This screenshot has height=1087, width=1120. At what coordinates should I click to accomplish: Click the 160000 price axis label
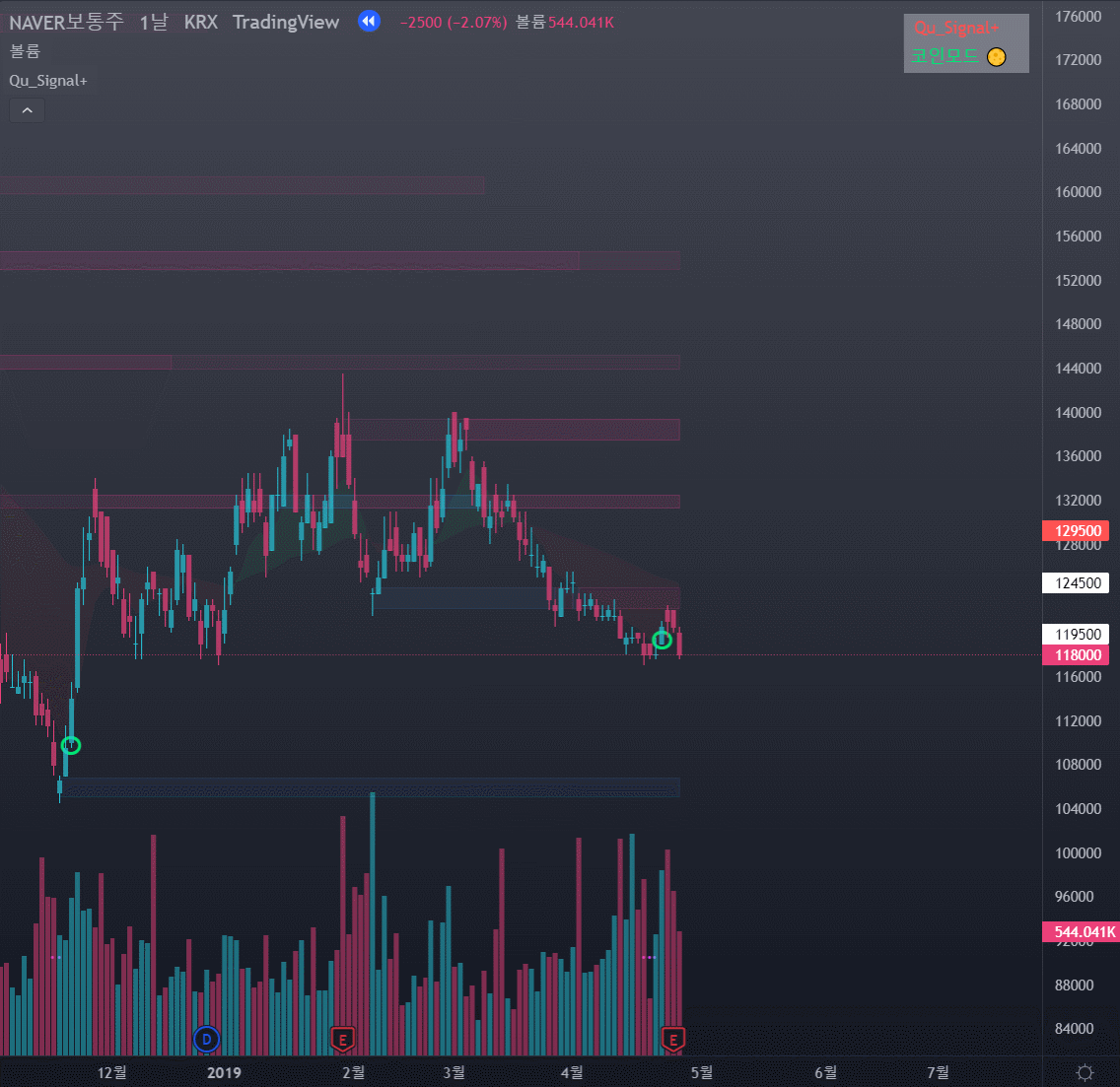(1078, 192)
